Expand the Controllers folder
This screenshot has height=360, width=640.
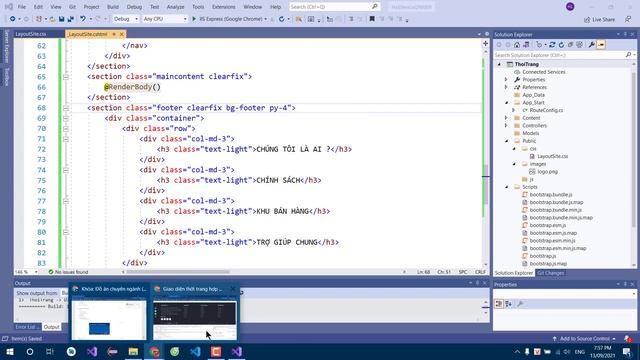[x=506, y=126]
